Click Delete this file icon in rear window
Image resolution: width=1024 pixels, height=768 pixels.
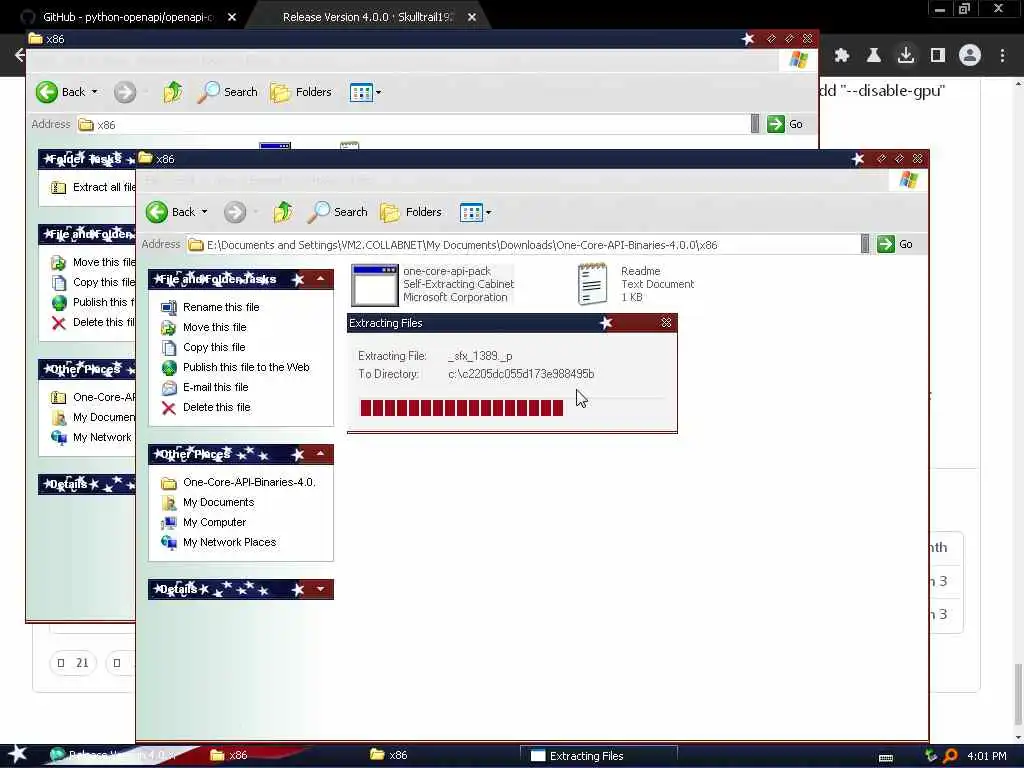click(59, 323)
